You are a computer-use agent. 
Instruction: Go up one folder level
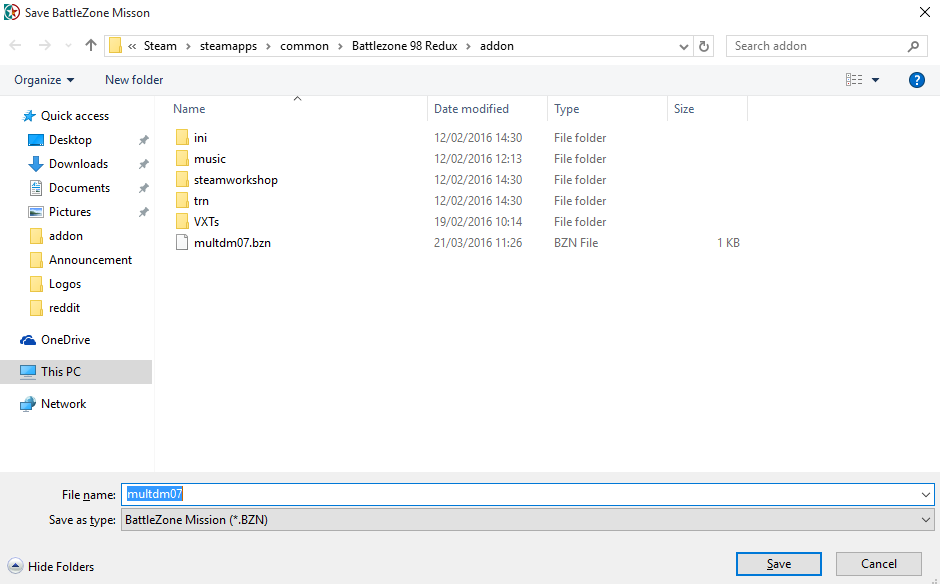[91, 46]
